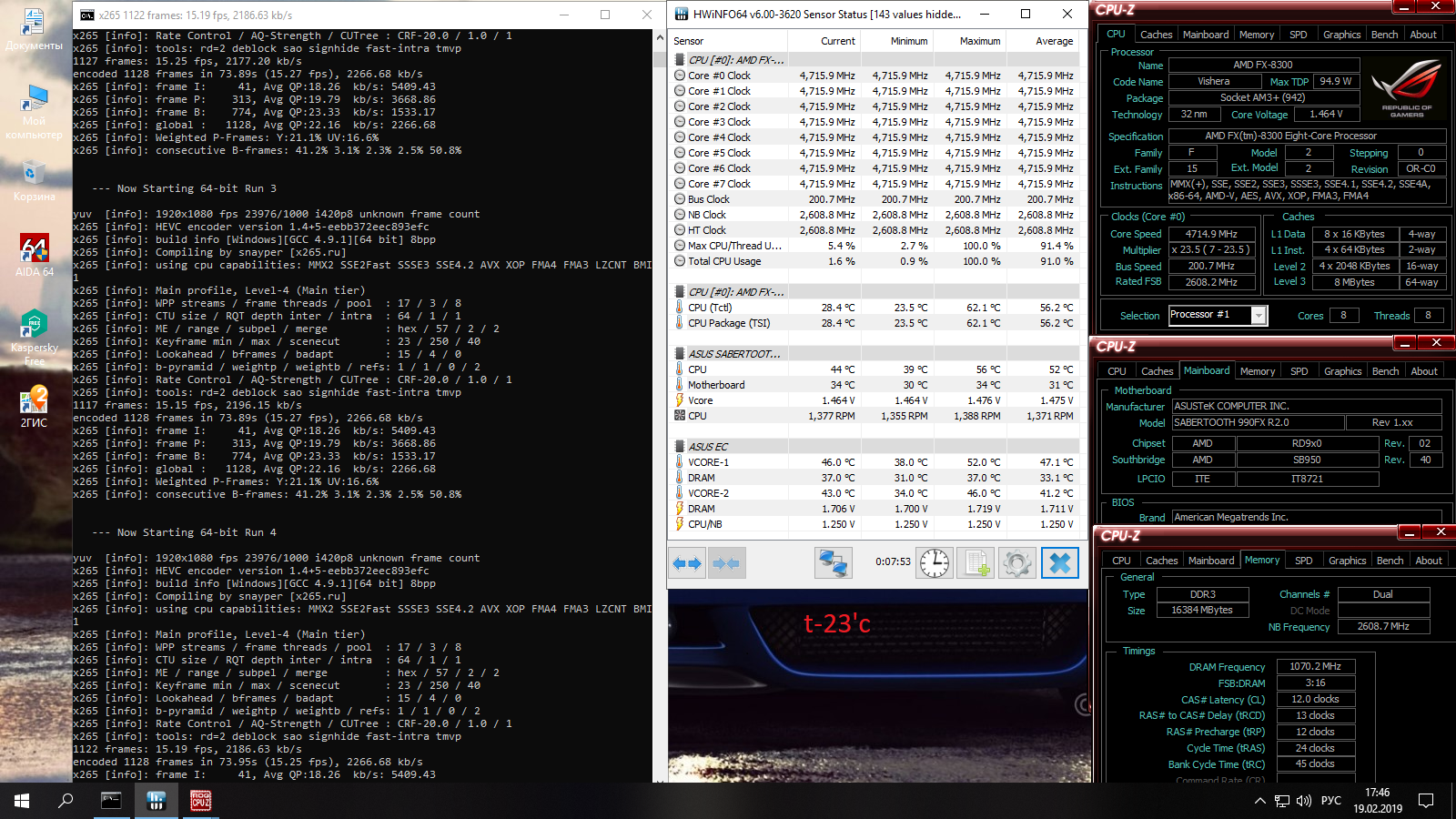Viewport: 1456px width, 819px height.
Task: Switch to the CPU-Z taskbar button
Action: click(x=200, y=801)
